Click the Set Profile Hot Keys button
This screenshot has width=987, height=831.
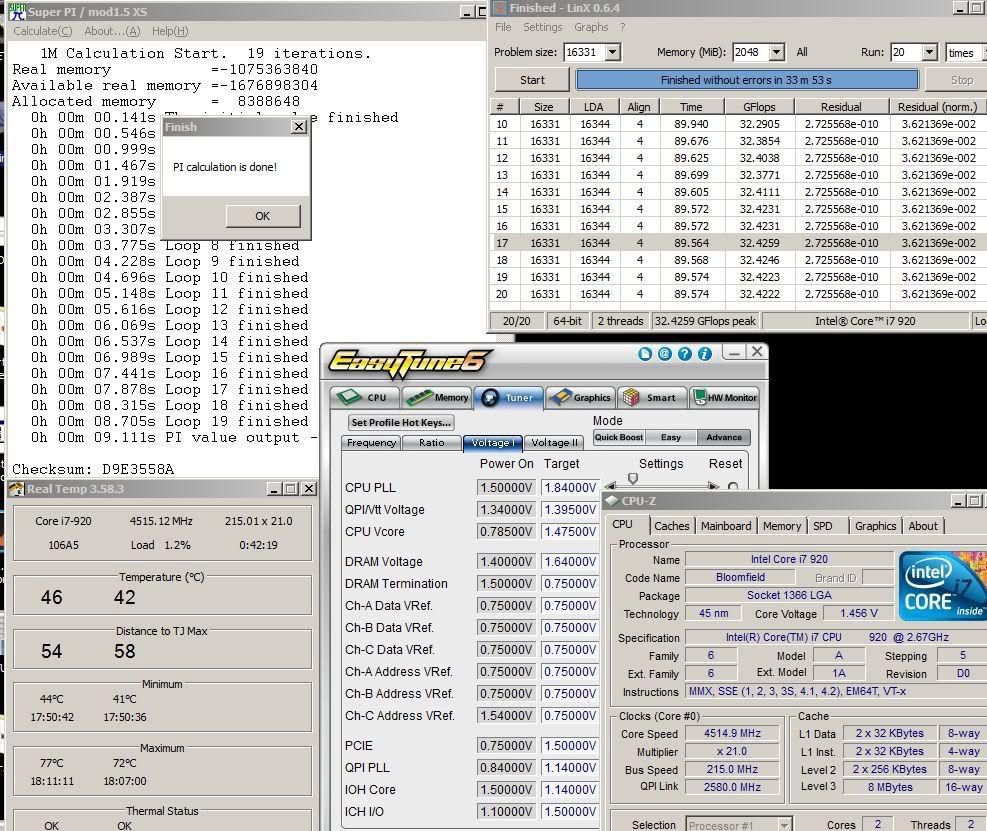click(401, 422)
